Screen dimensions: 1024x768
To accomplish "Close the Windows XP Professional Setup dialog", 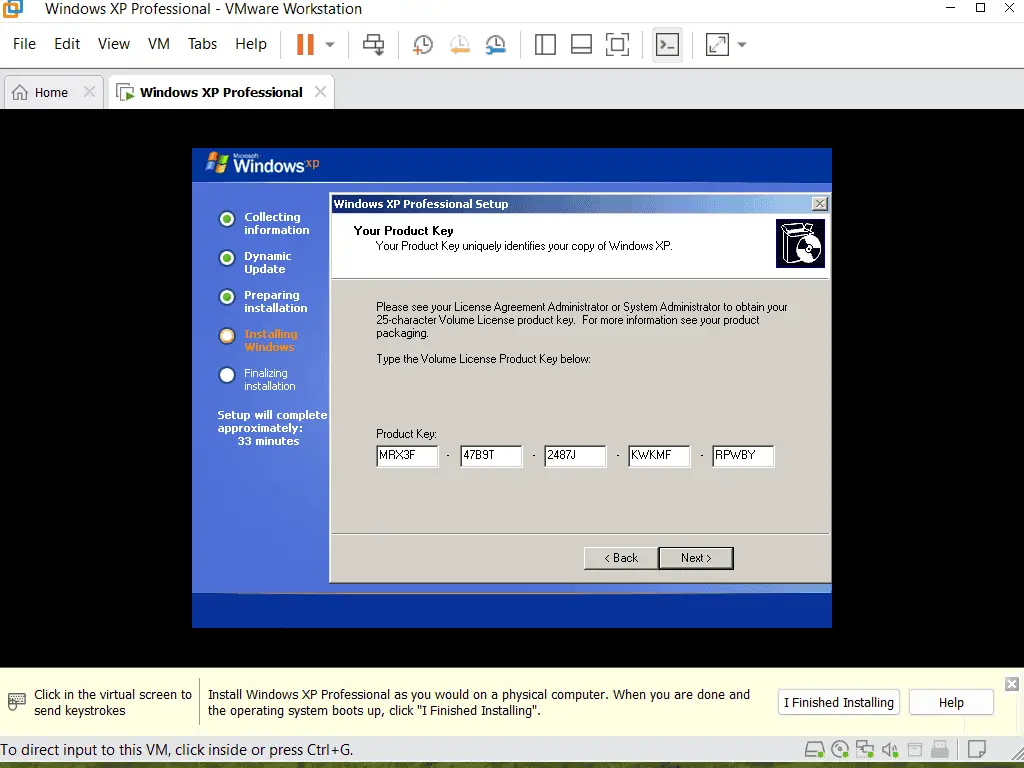I will pyautogui.click(x=820, y=204).
